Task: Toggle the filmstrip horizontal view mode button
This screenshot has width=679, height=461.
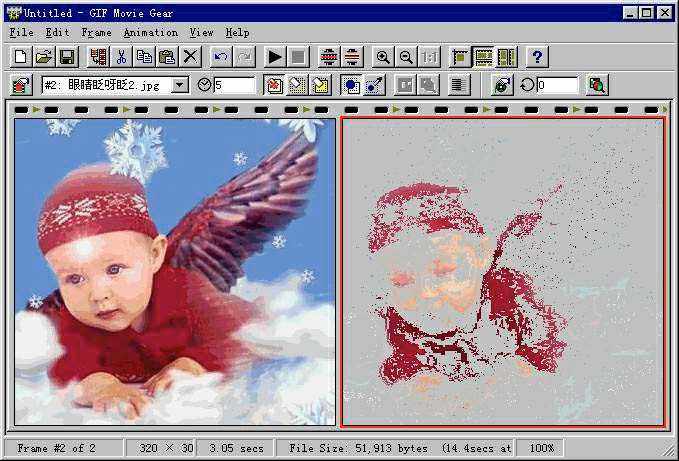Action: 483,58
